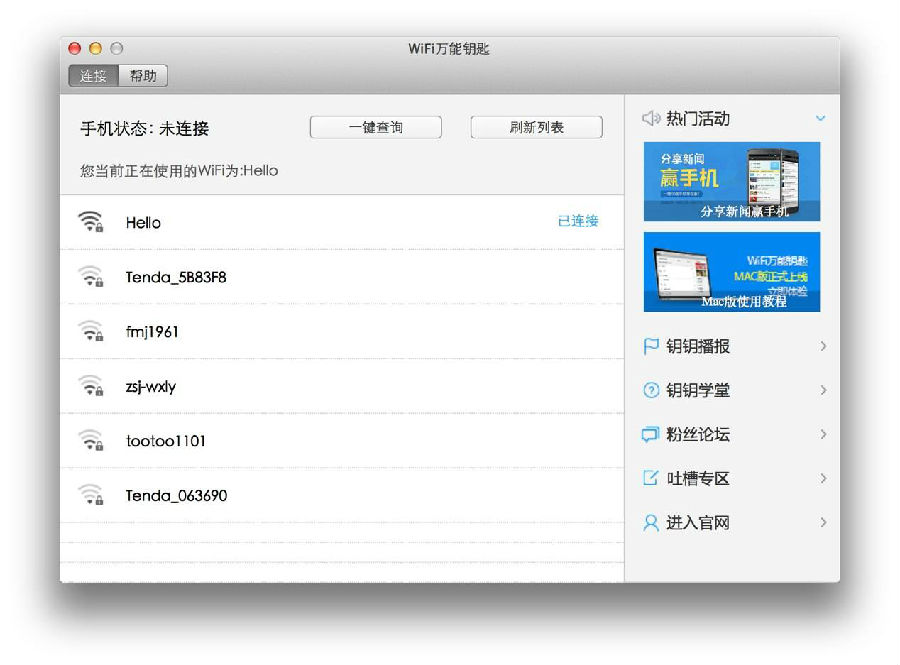
Task: Click the lock badge on fmj1961's signal icon
Action: click(x=102, y=335)
